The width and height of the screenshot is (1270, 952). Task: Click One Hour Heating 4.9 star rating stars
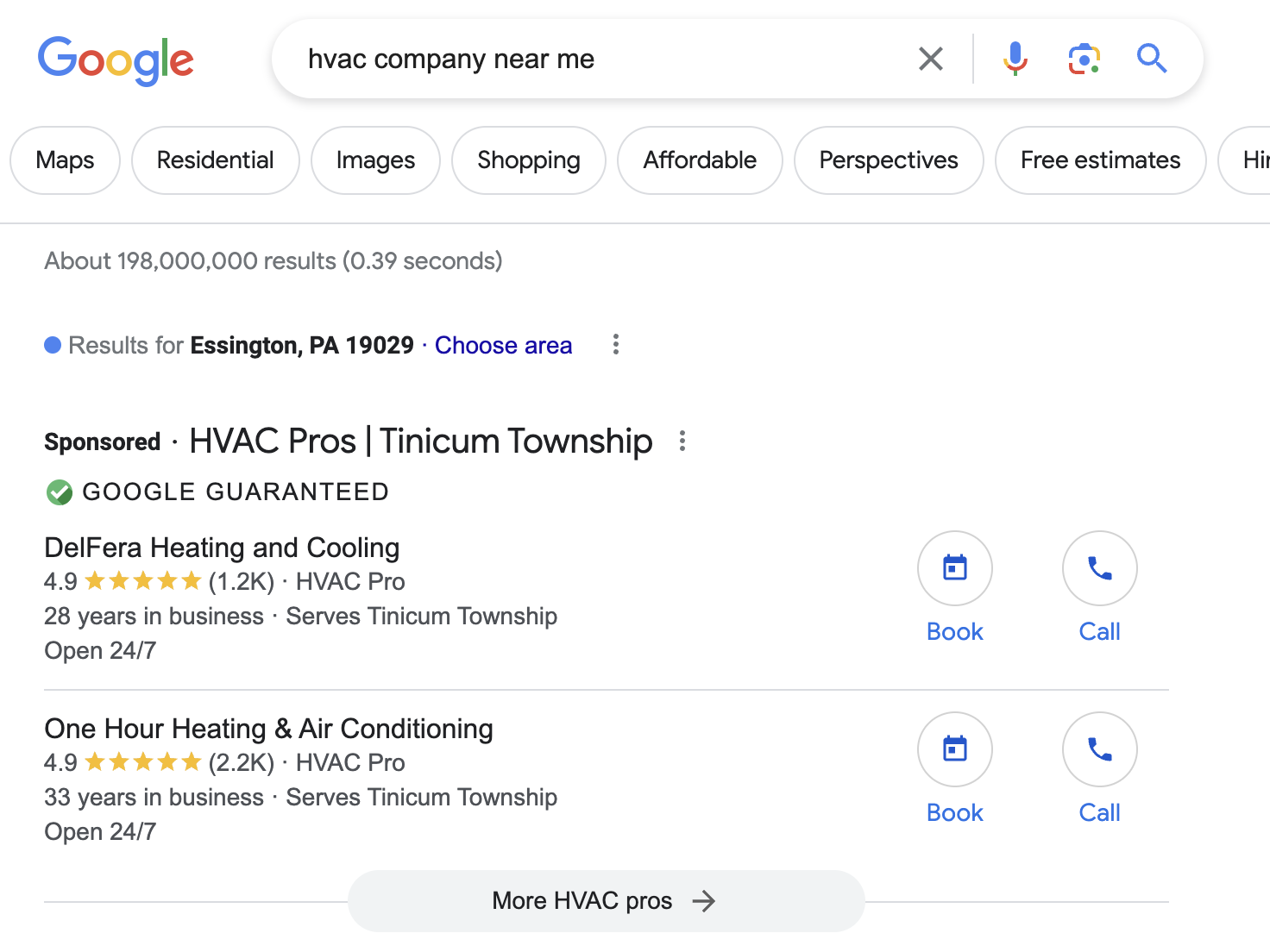coord(143,762)
